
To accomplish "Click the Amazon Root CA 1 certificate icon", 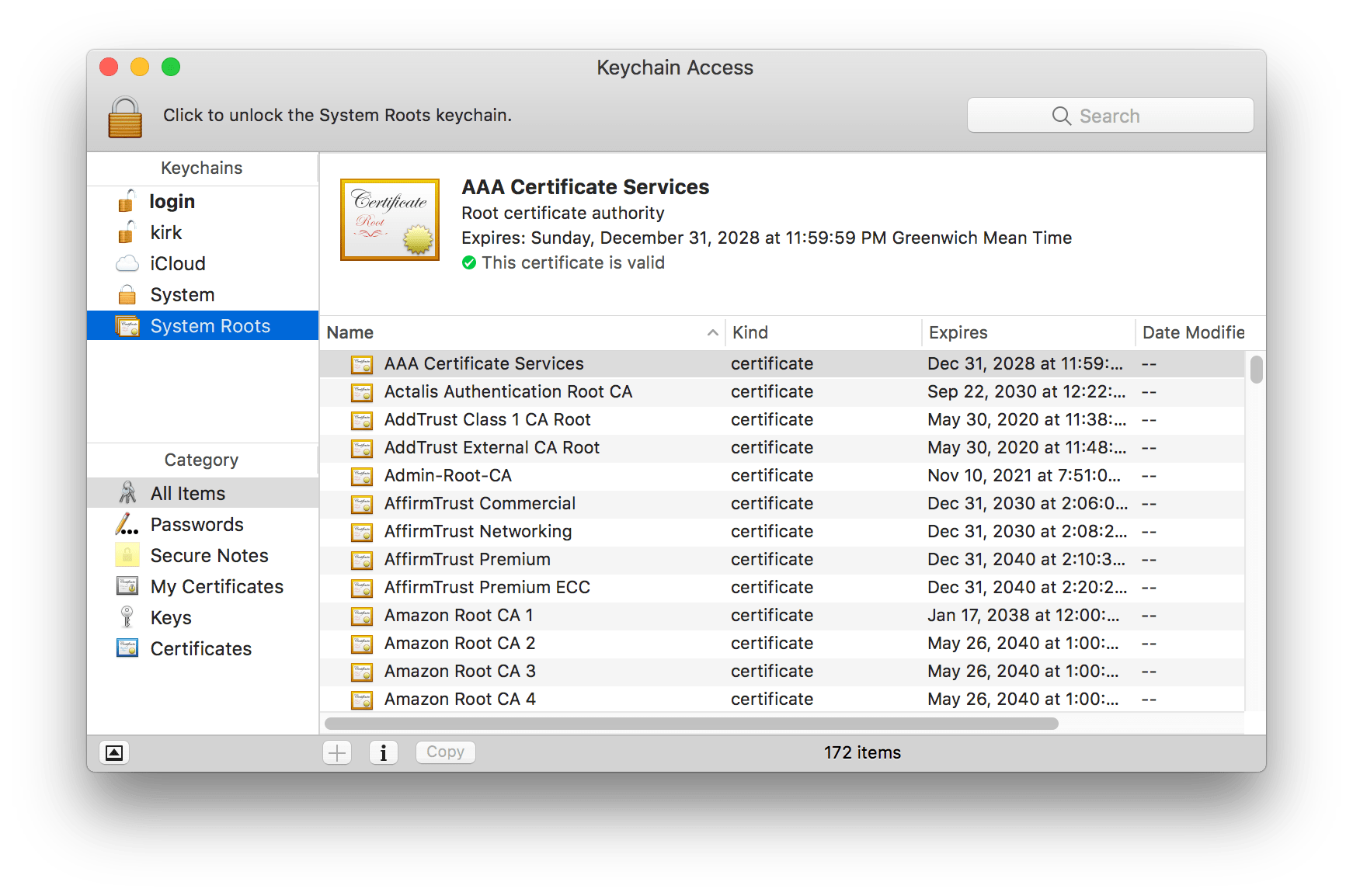I will (362, 616).
